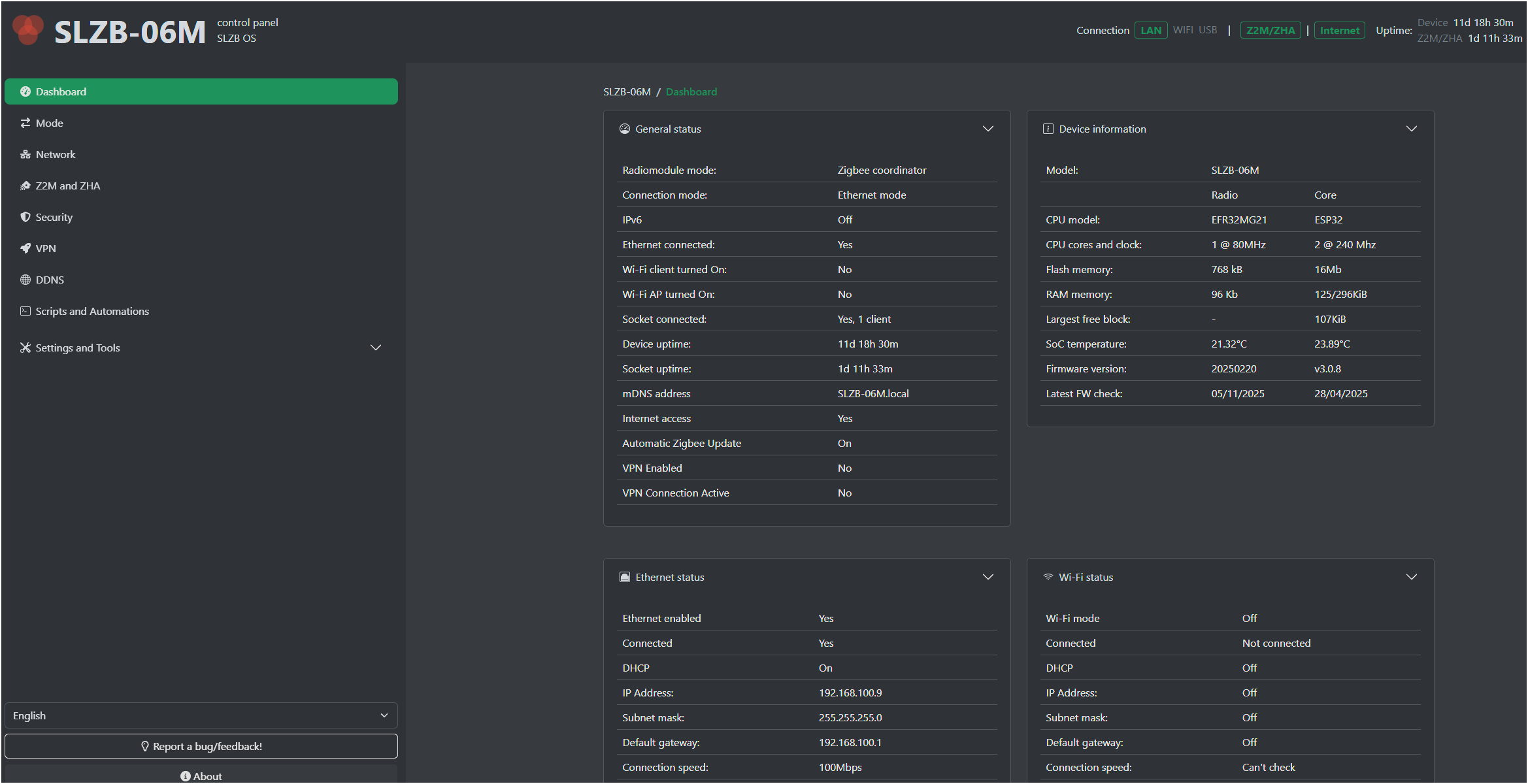Click the VPN rocket icon

(25, 248)
